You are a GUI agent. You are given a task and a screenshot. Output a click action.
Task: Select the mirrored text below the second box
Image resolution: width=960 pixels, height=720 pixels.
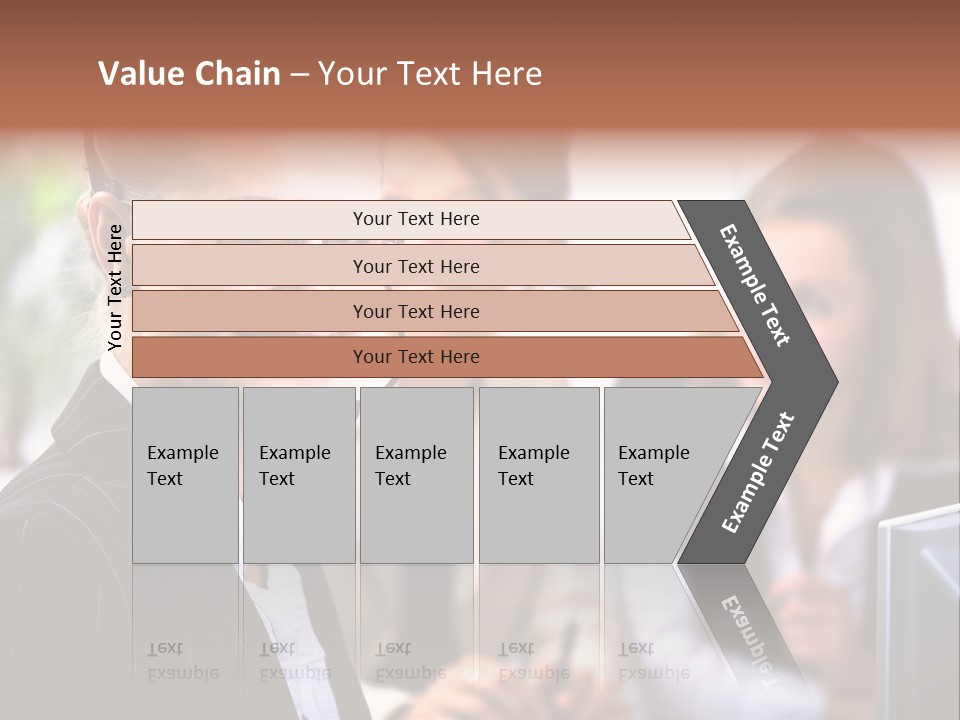tap(295, 661)
